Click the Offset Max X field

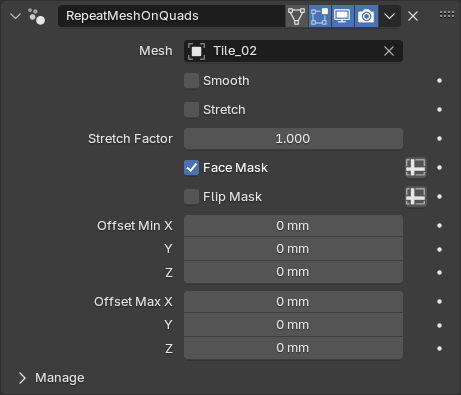click(293, 302)
